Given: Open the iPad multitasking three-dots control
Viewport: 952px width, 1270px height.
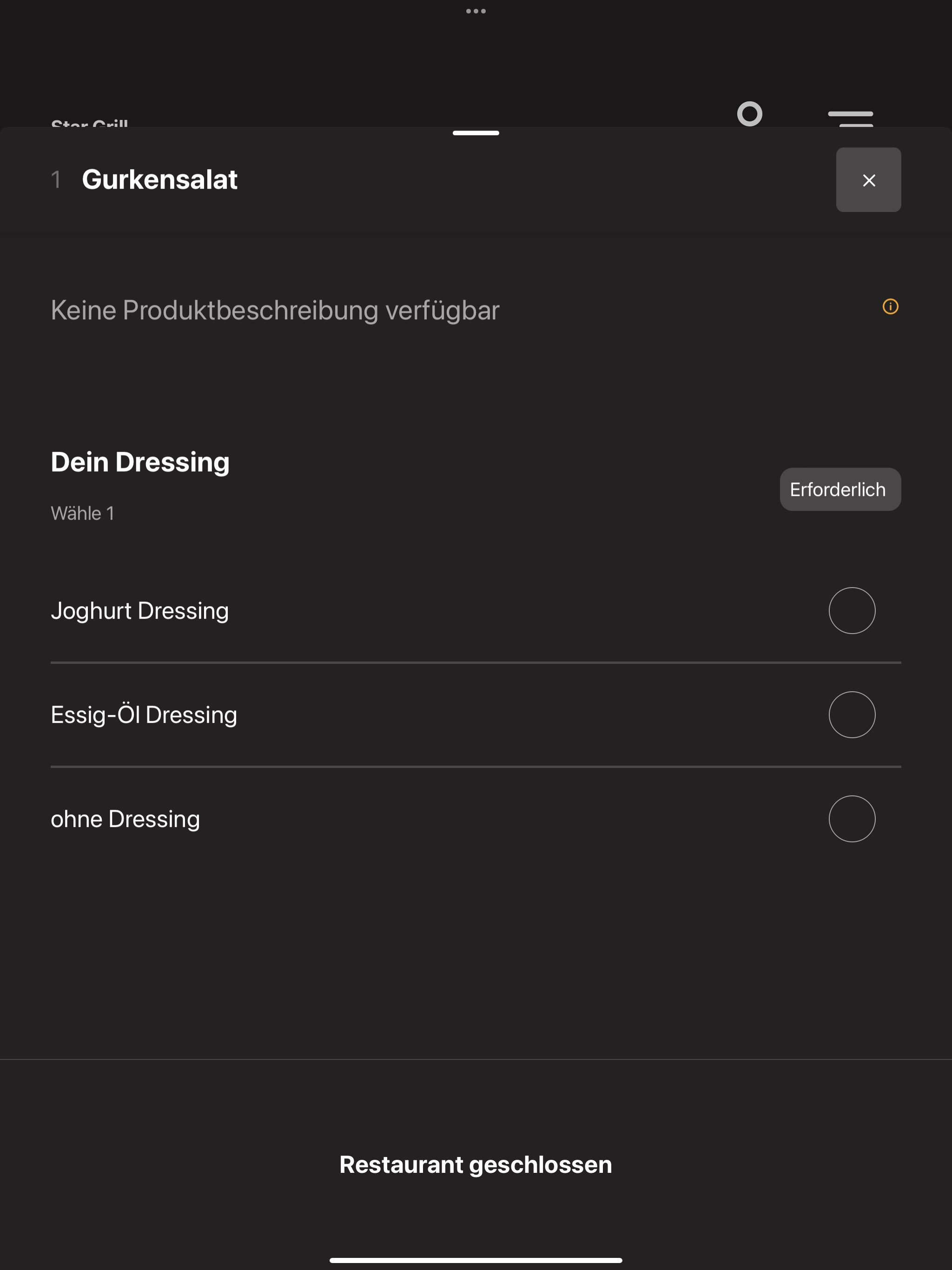Looking at the screenshot, I should click(x=476, y=11).
